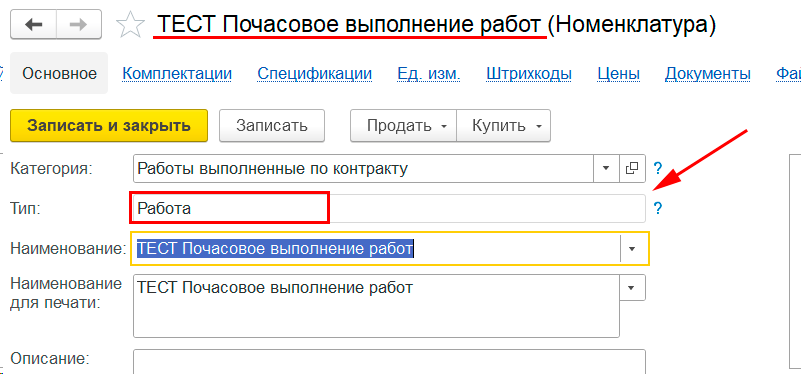This screenshot has width=801, height=374.
Task: Show help for the Тип field
Action: pos(658,208)
